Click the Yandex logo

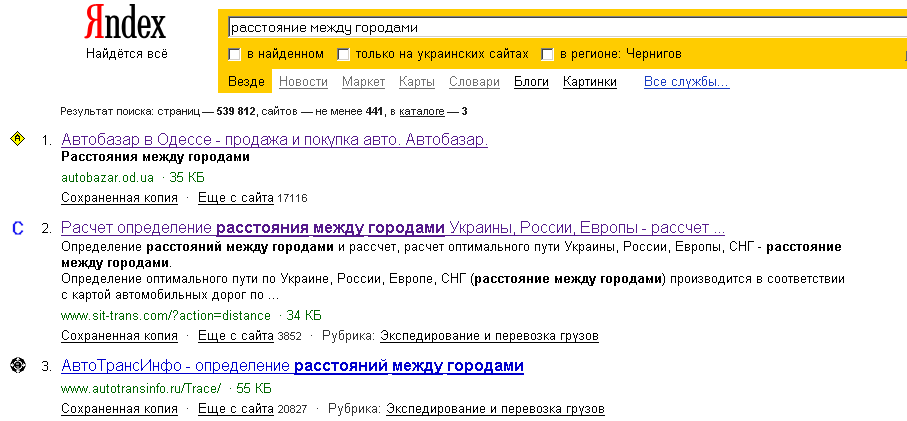click(125, 24)
